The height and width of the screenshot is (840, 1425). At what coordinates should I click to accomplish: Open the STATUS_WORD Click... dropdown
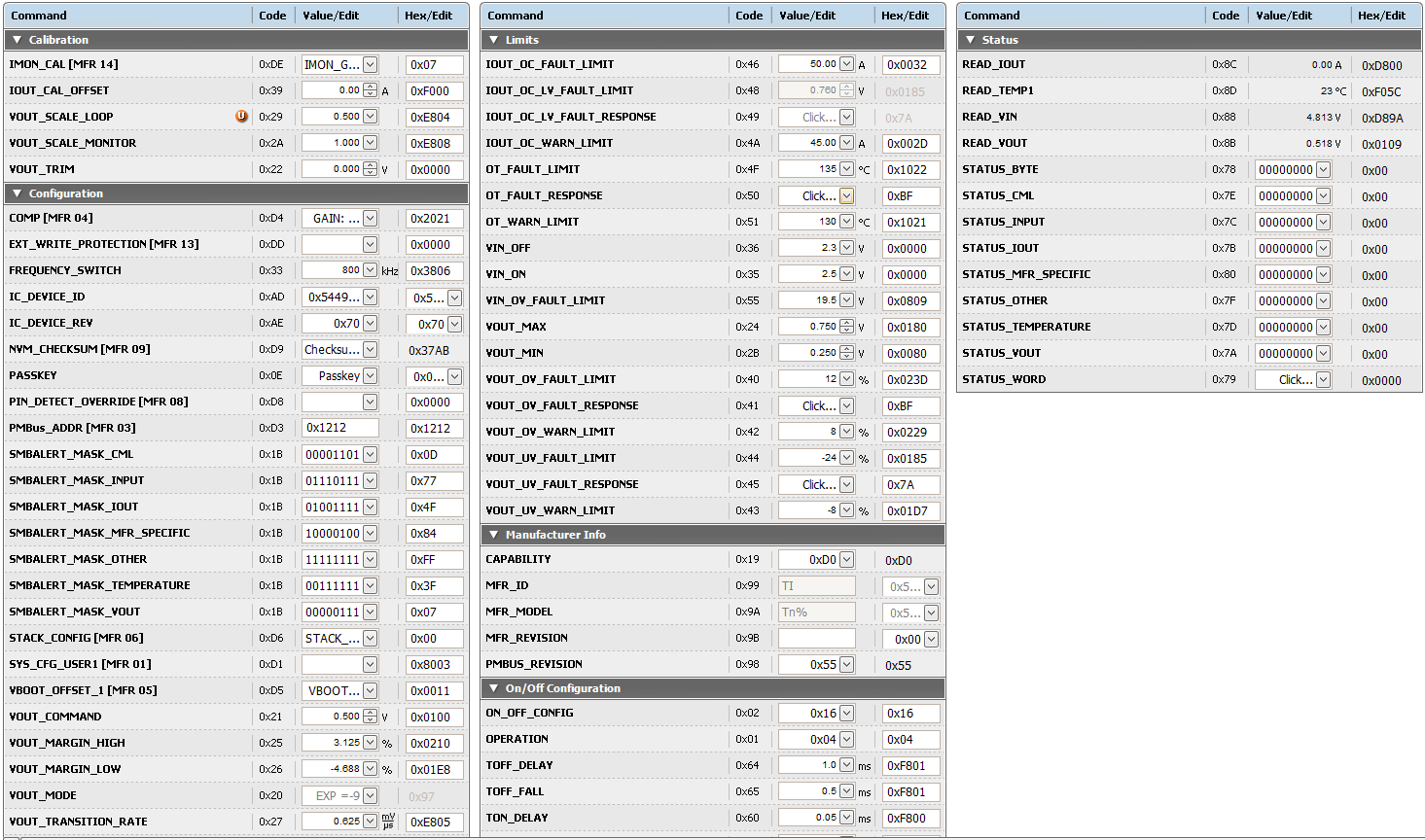click(x=1323, y=379)
